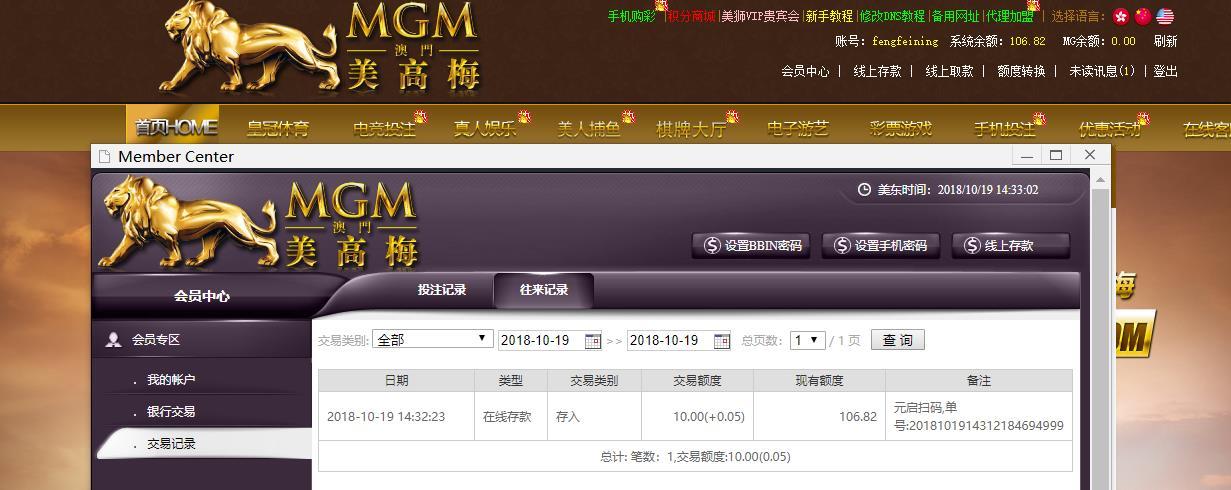This screenshot has width=1231, height=490.
Task: Open the 线上取款 link in top bar
Action: (x=949, y=71)
